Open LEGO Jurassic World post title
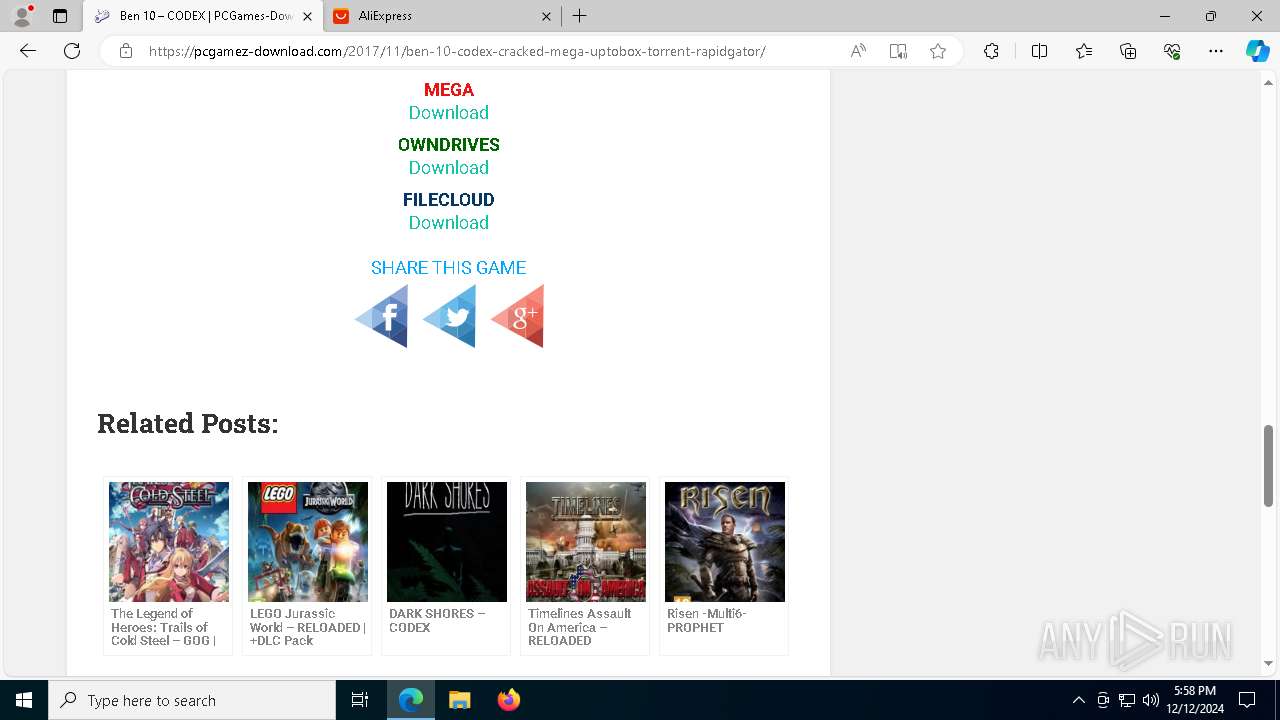This screenshot has height=720, width=1280. (307, 627)
